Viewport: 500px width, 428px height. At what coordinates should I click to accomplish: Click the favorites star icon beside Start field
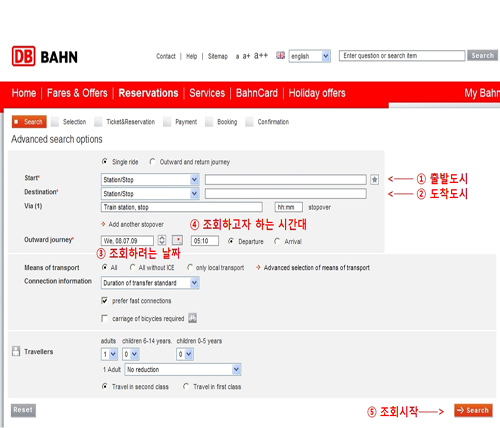374,179
